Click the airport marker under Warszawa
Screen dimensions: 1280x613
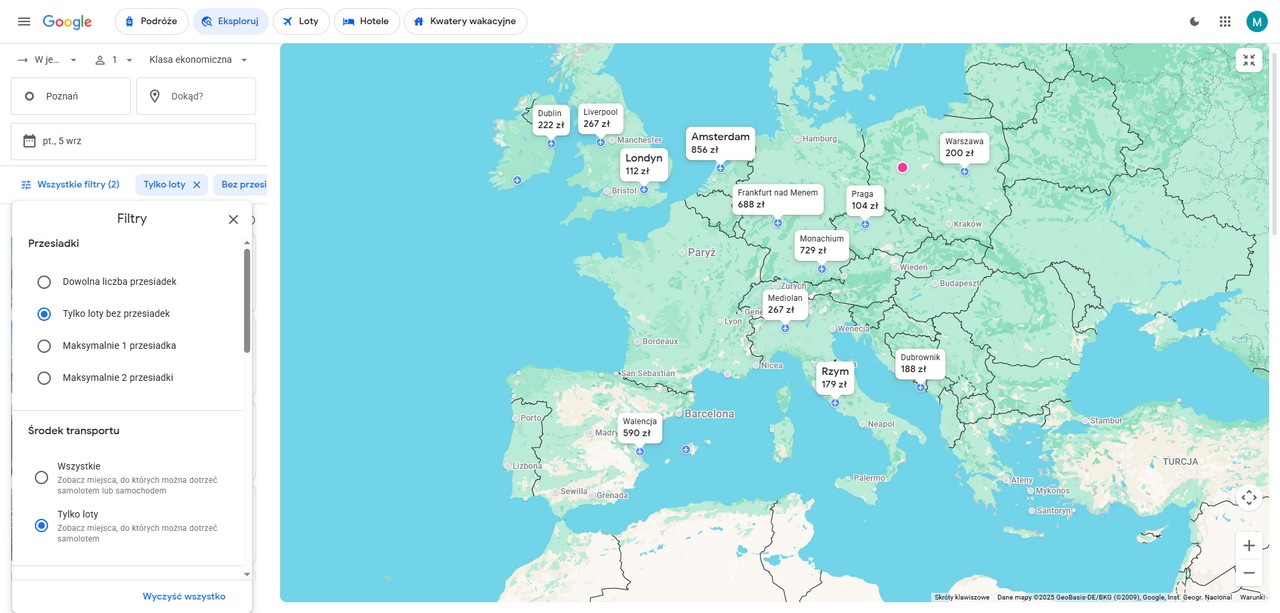coord(964,171)
